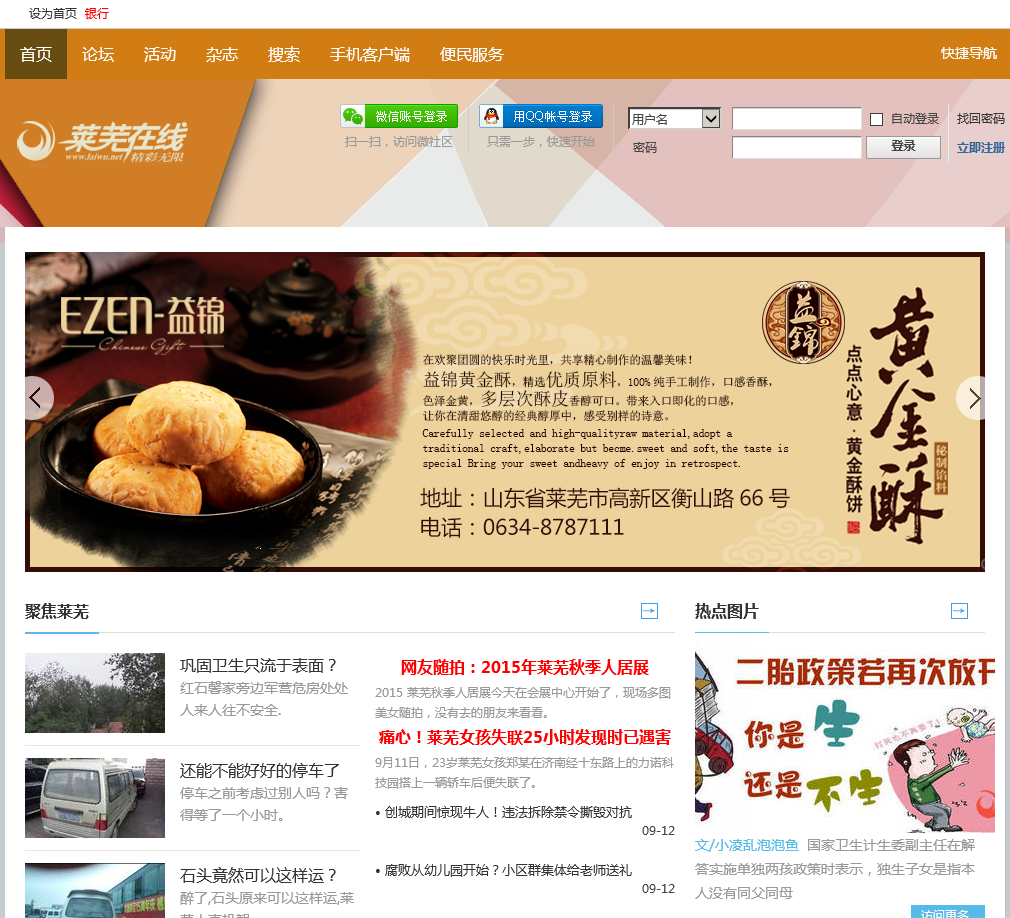Viewport: 1010px width, 918px height.
Task: Open thumbnail for 石头竟然可以这样运 article
Action: pos(95,890)
